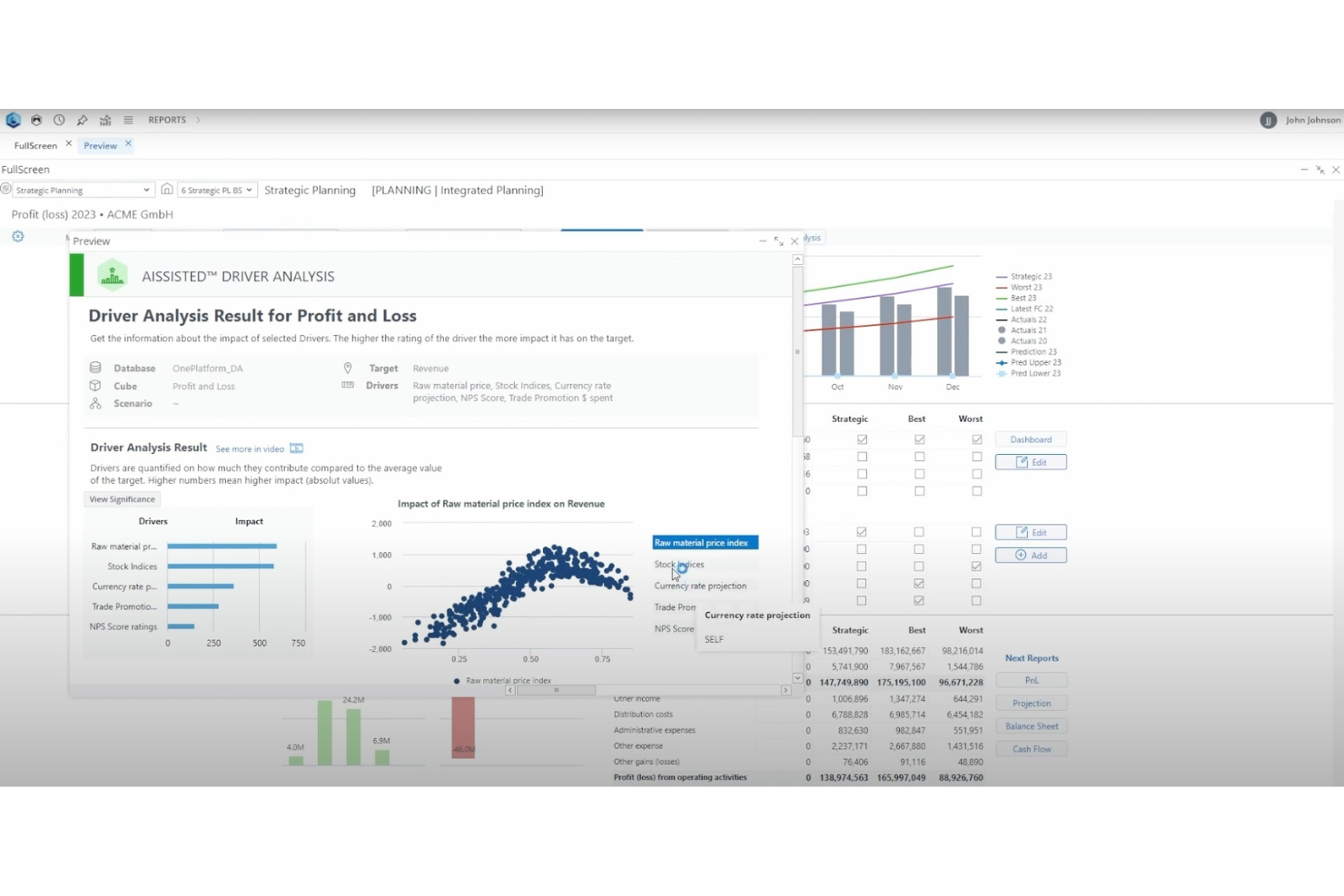Expand the REPORTS breadcrumb arrow
Image resolution: width=1344 pixels, height=896 pixels.
(198, 120)
